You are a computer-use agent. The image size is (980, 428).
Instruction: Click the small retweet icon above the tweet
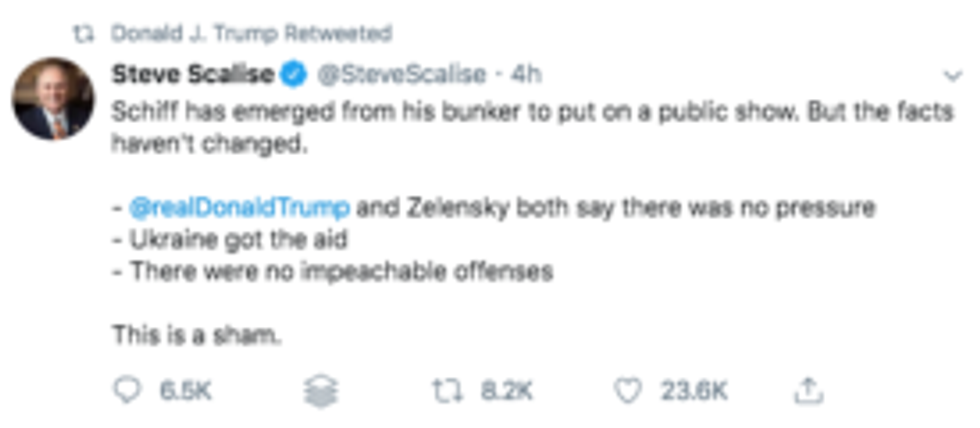pos(84,34)
